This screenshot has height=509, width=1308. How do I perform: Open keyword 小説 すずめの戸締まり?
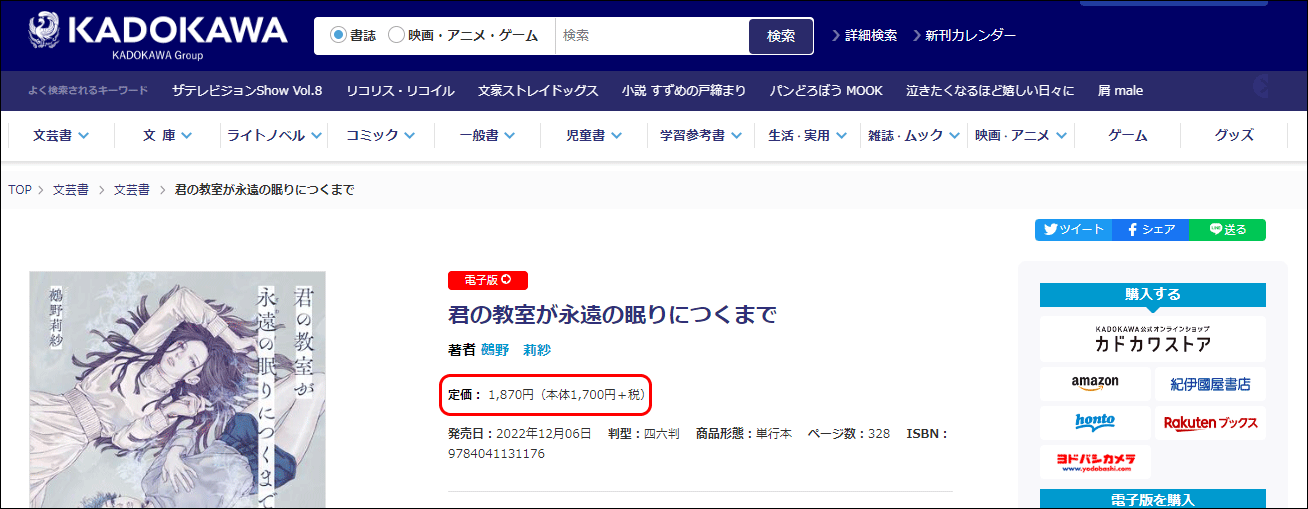[684, 90]
